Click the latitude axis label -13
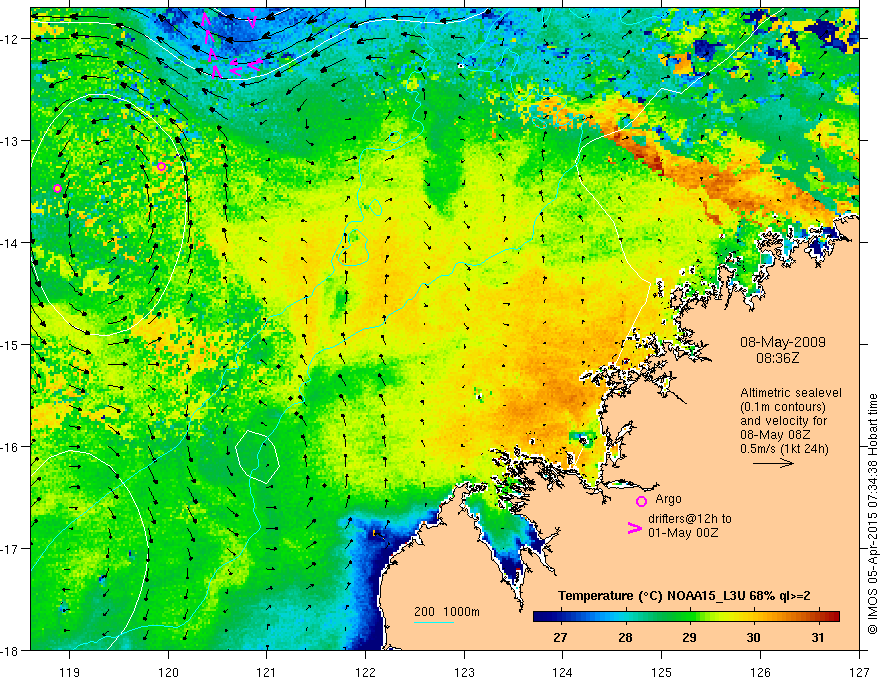This screenshot has height=680, width=880. click(x=10, y=141)
